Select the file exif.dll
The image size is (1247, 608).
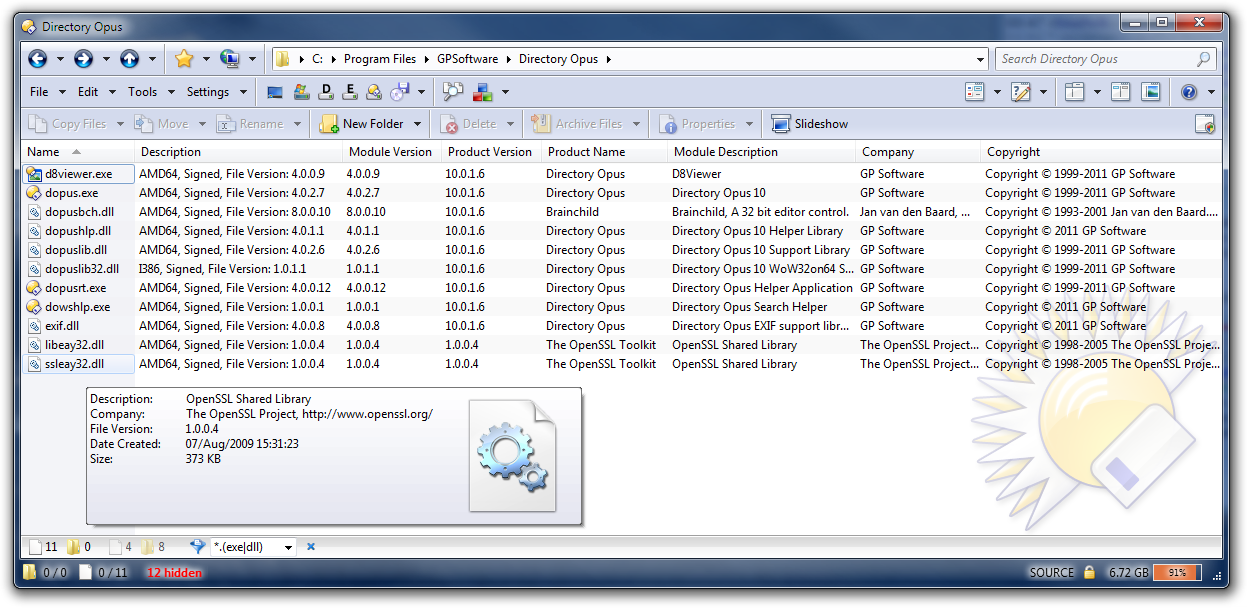coord(62,326)
